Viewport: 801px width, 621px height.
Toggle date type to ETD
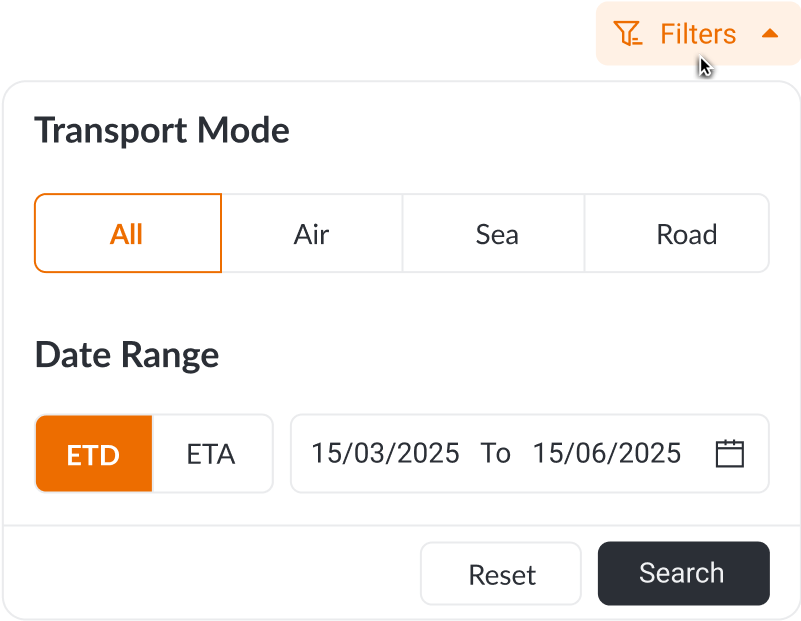click(x=93, y=455)
